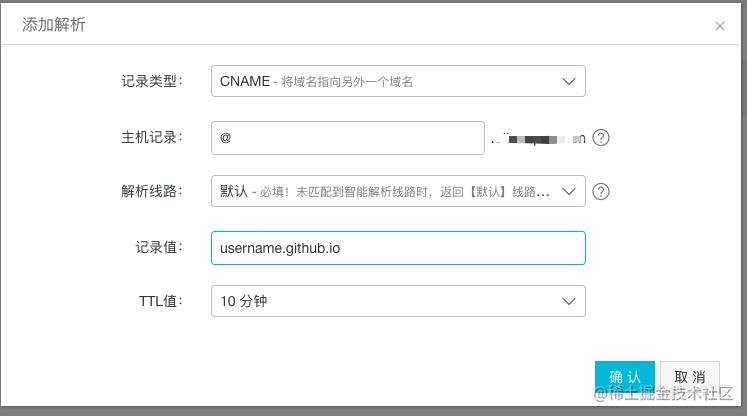Click the TTL值 label text
This screenshot has width=747, height=416.
click(161, 301)
